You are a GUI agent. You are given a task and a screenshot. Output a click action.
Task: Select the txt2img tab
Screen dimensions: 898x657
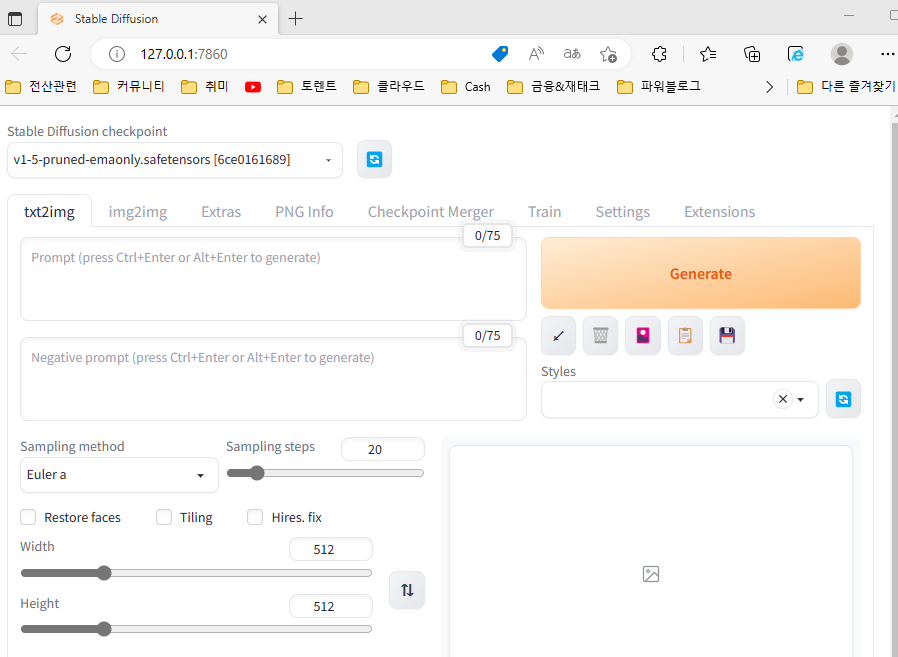tap(49, 212)
